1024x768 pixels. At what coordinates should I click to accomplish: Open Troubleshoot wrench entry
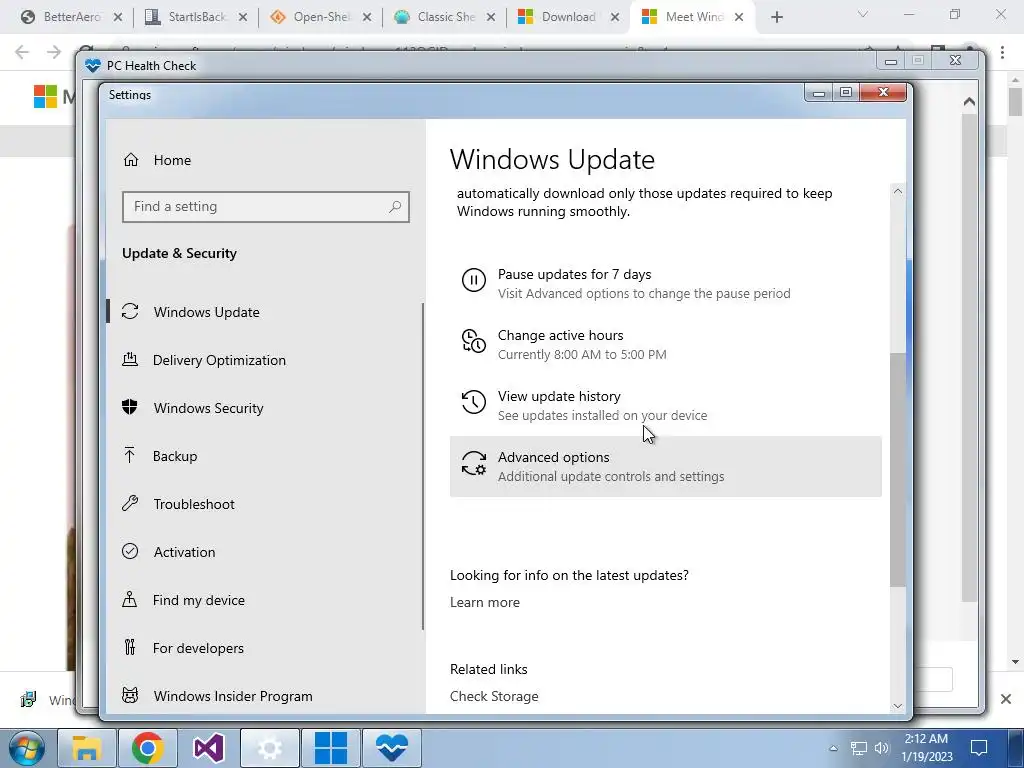point(193,504)
